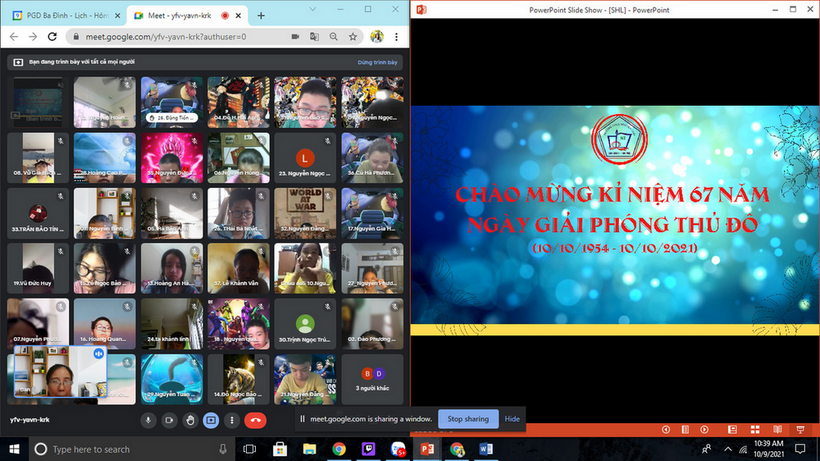Mute the microphone in Meet
Screen dimensions: 820x461
148,420
